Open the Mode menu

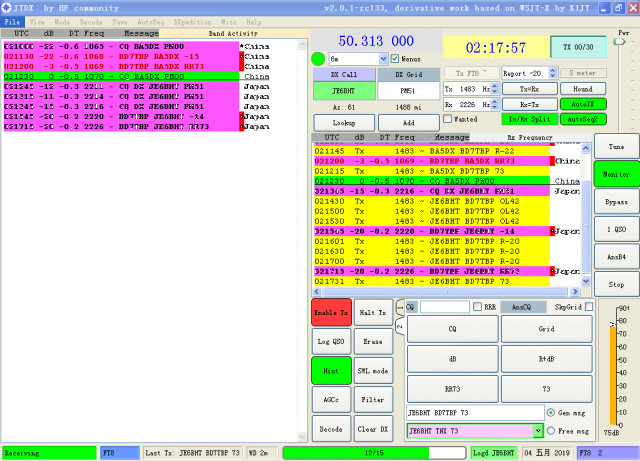click(62, 22)
